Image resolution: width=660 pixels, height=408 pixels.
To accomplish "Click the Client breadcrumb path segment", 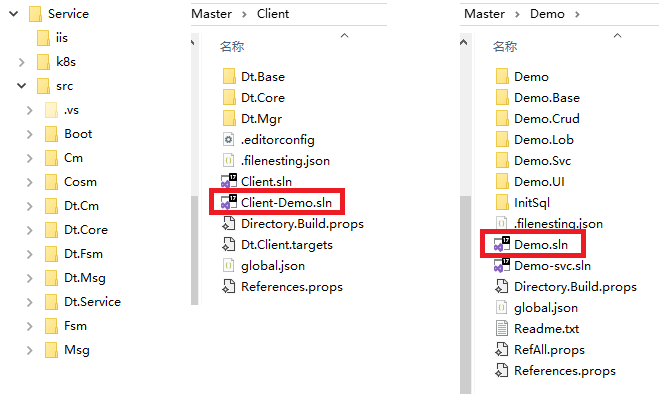I will point(273,14).
